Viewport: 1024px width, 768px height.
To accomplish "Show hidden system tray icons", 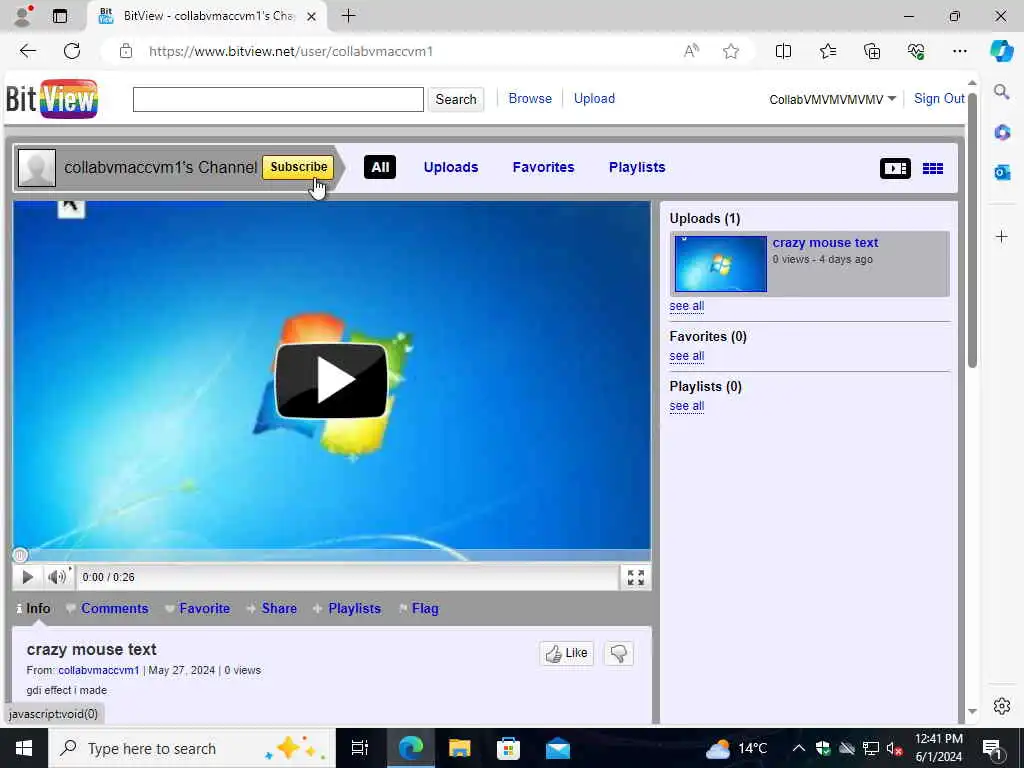I will 799,748.
